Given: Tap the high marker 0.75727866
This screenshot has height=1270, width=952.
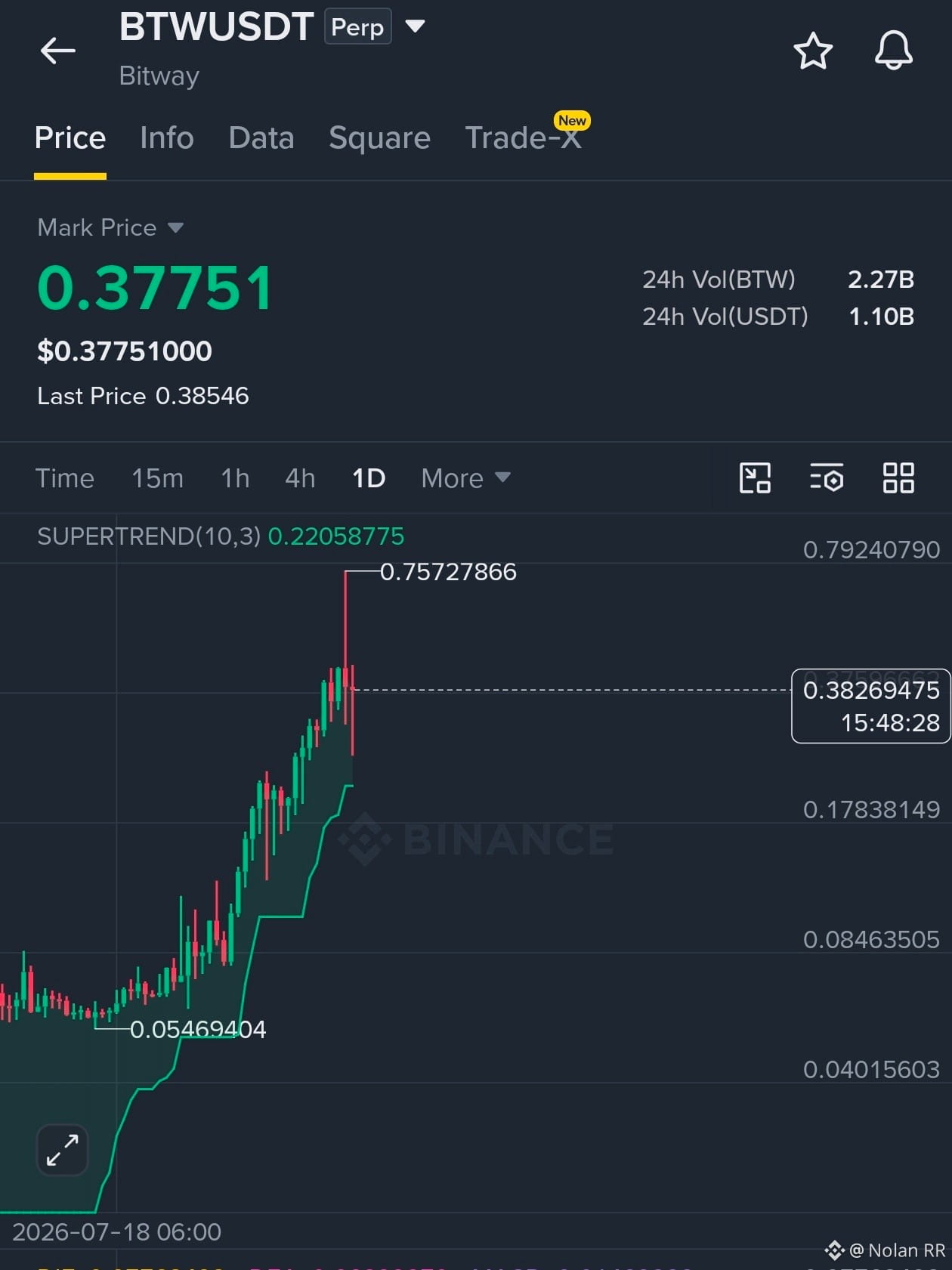Looking at the screenshot, I should [x=448, y=572].
